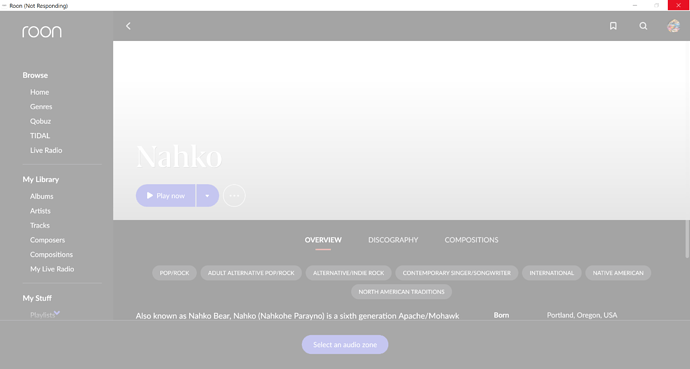Play Nahko with Play now button

click(x=165, y=196)
